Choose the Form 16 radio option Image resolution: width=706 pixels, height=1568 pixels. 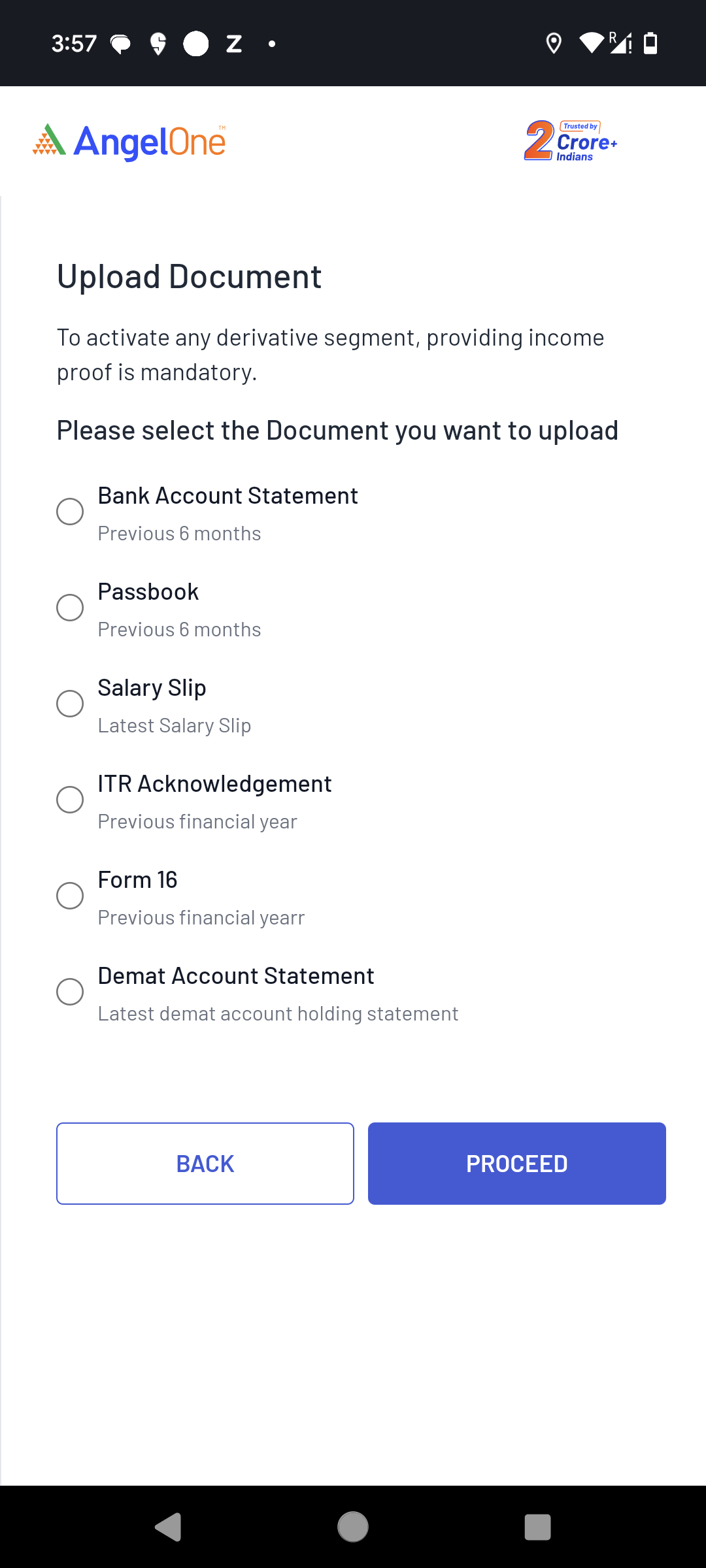(x=70, y=896)
